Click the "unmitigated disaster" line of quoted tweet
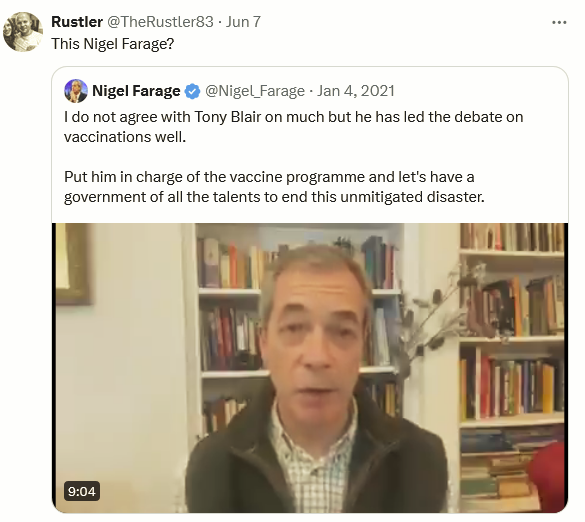The height and width of the screenshot is (522, 585). (x=274, y=197)
